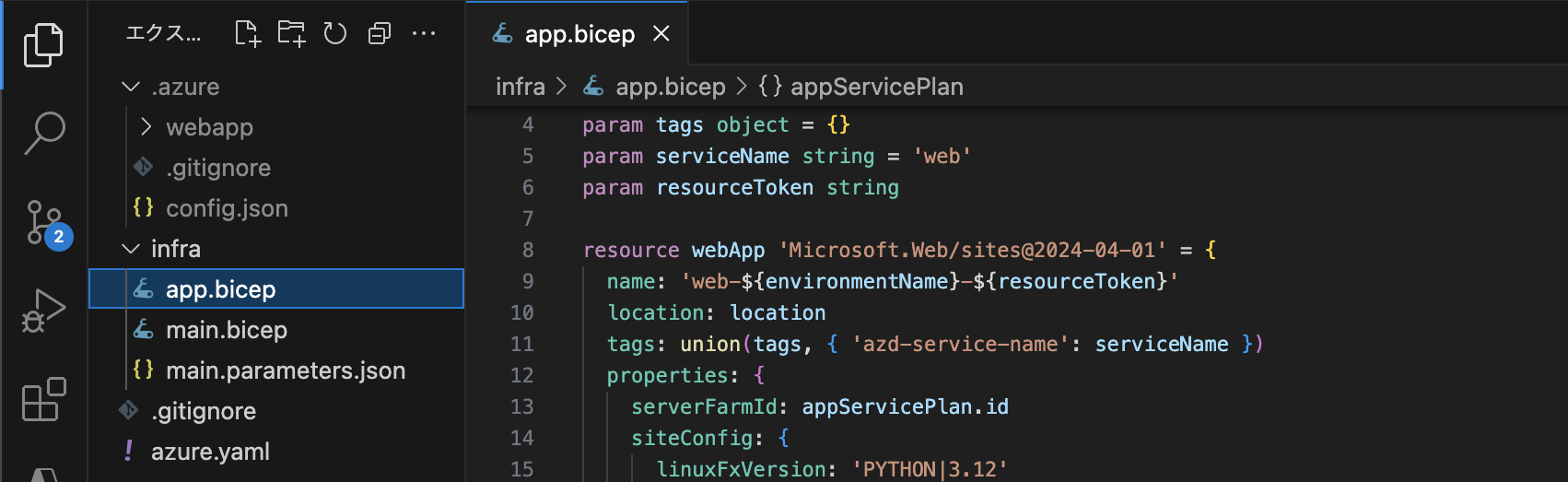Open .gitignore inside .azure folder
Screen dimensions: 1568x482
tap(276, 168)
